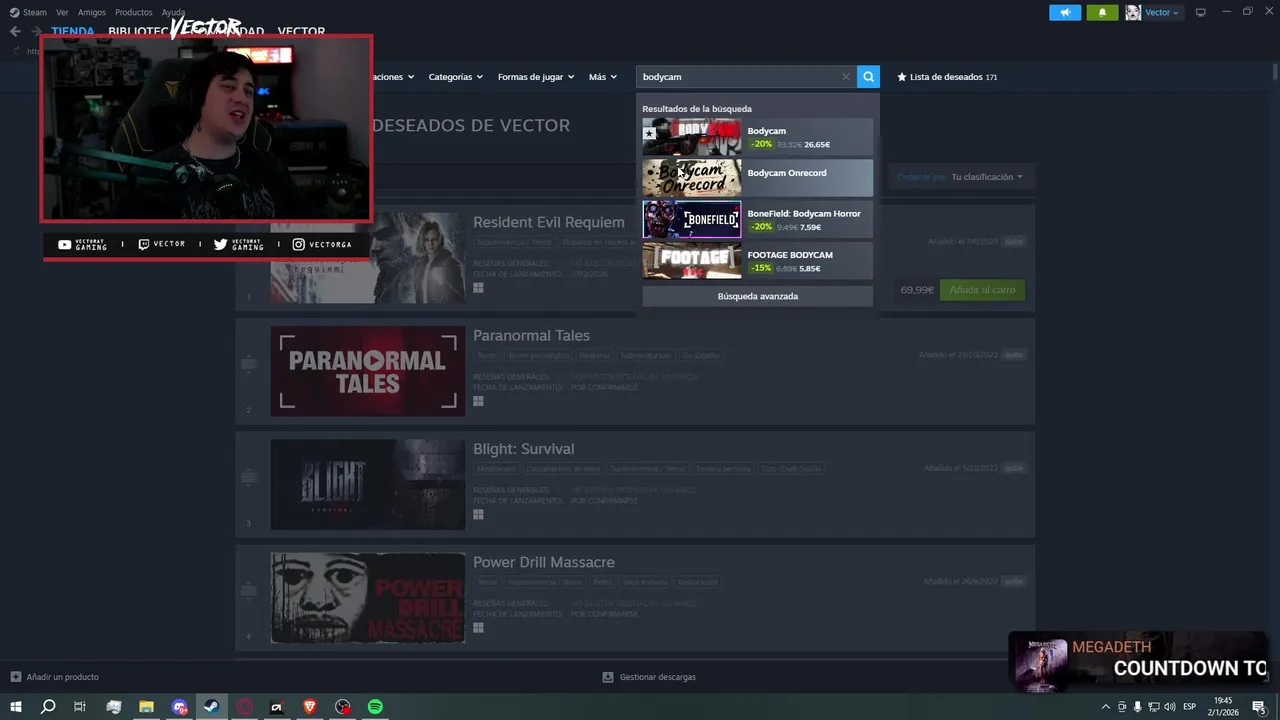The height and width of the screenshot is (720, 1280).
Task: Click the Búsqueda avanzada button
Action: (757, 296)
